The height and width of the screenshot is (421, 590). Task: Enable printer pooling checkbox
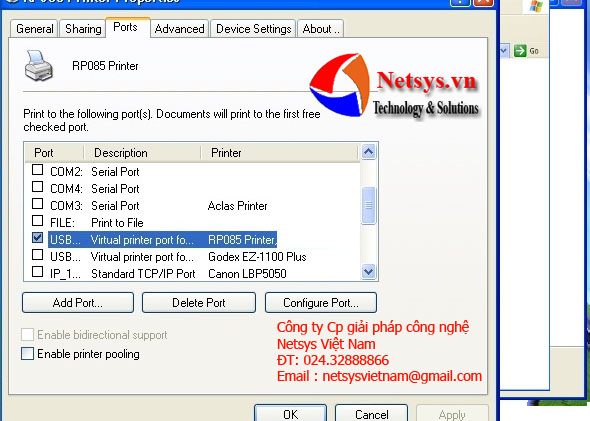click(27, 354)
